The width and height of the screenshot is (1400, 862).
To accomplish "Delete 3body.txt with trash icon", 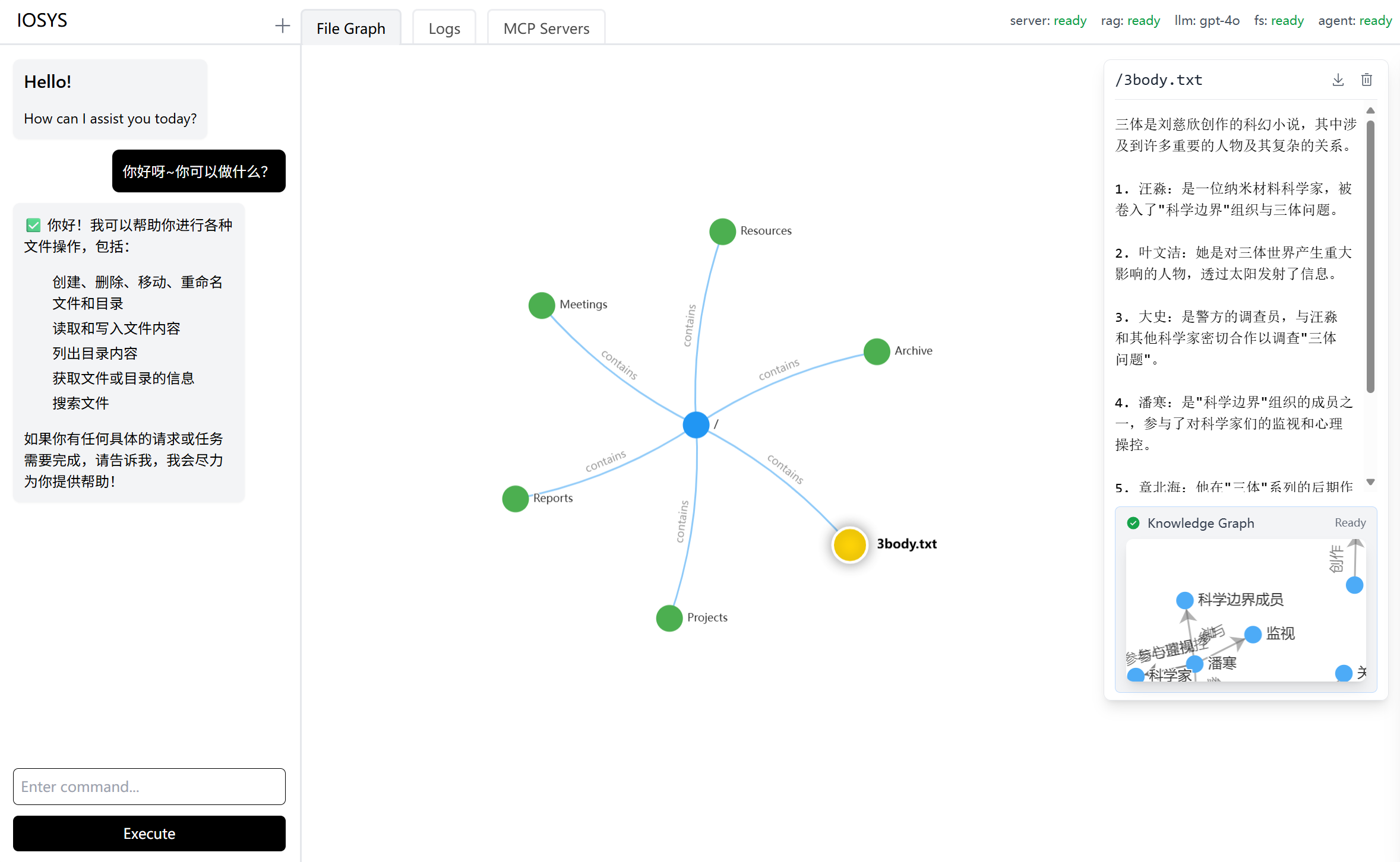I will click(1367, 80).
